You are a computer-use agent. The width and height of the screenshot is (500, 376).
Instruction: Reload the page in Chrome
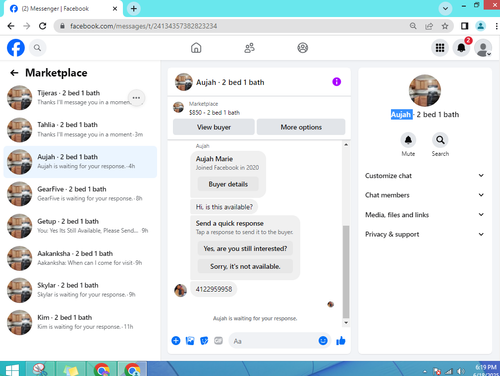42,26
